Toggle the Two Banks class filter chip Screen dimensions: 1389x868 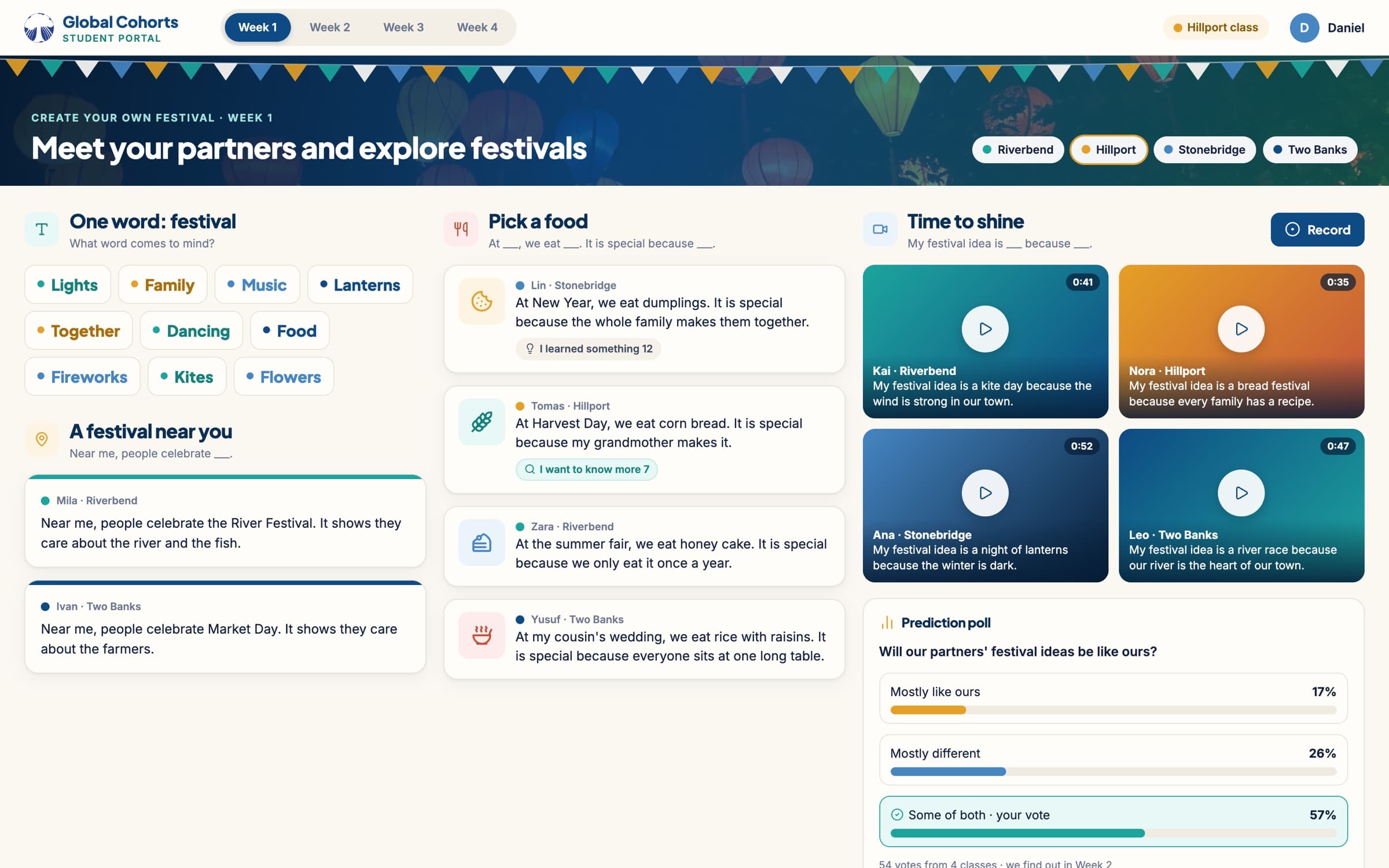point(1310,150)
